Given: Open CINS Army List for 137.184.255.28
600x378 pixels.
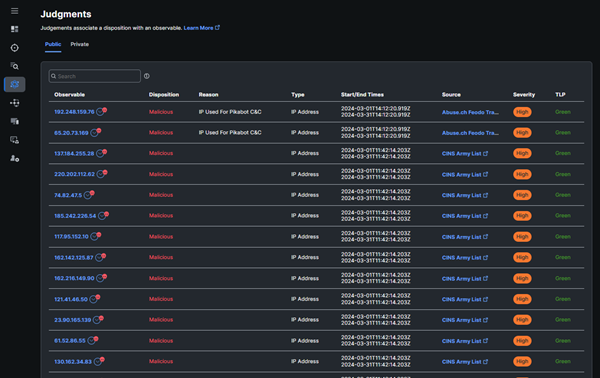Looking at the screenshot, I should coord(465,153).
